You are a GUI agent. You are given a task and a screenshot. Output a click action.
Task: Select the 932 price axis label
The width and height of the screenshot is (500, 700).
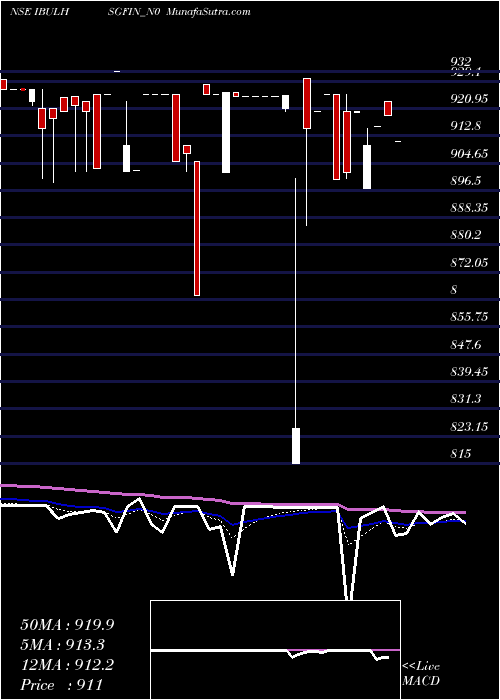pyautogui.click(x=460, y=62)
